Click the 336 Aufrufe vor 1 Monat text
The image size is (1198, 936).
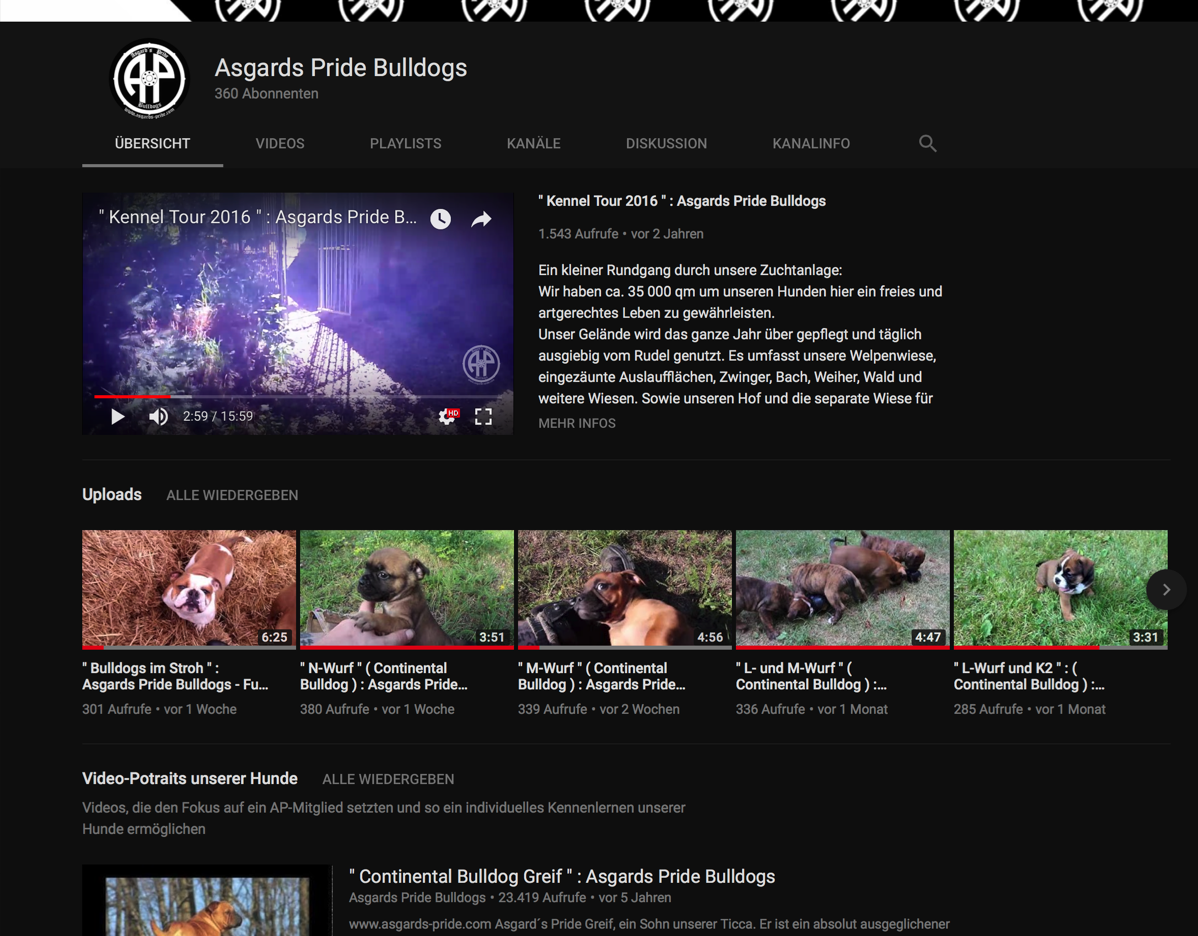811,709
